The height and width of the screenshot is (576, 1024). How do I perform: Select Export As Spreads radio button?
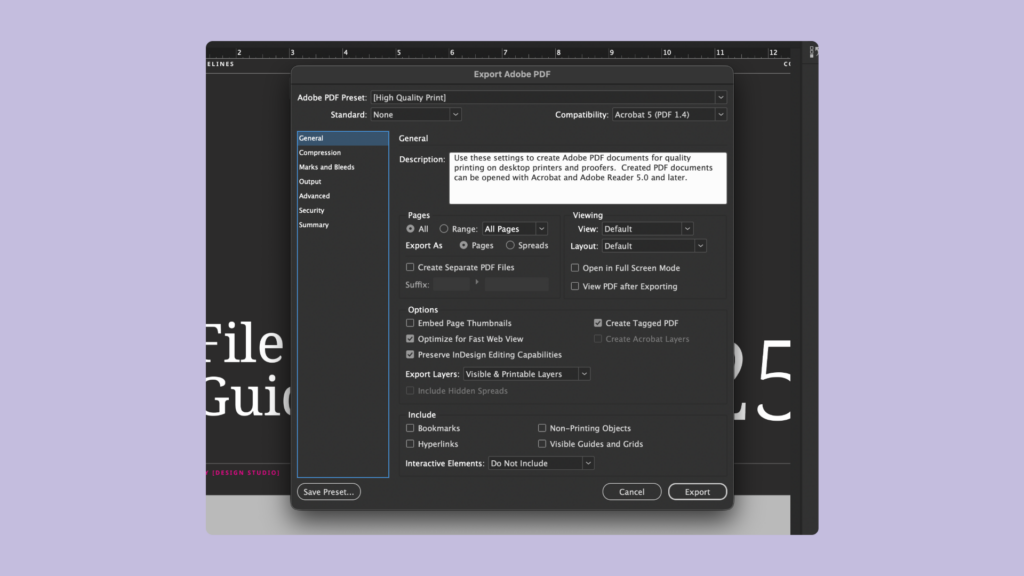click(x=510, y=245)
